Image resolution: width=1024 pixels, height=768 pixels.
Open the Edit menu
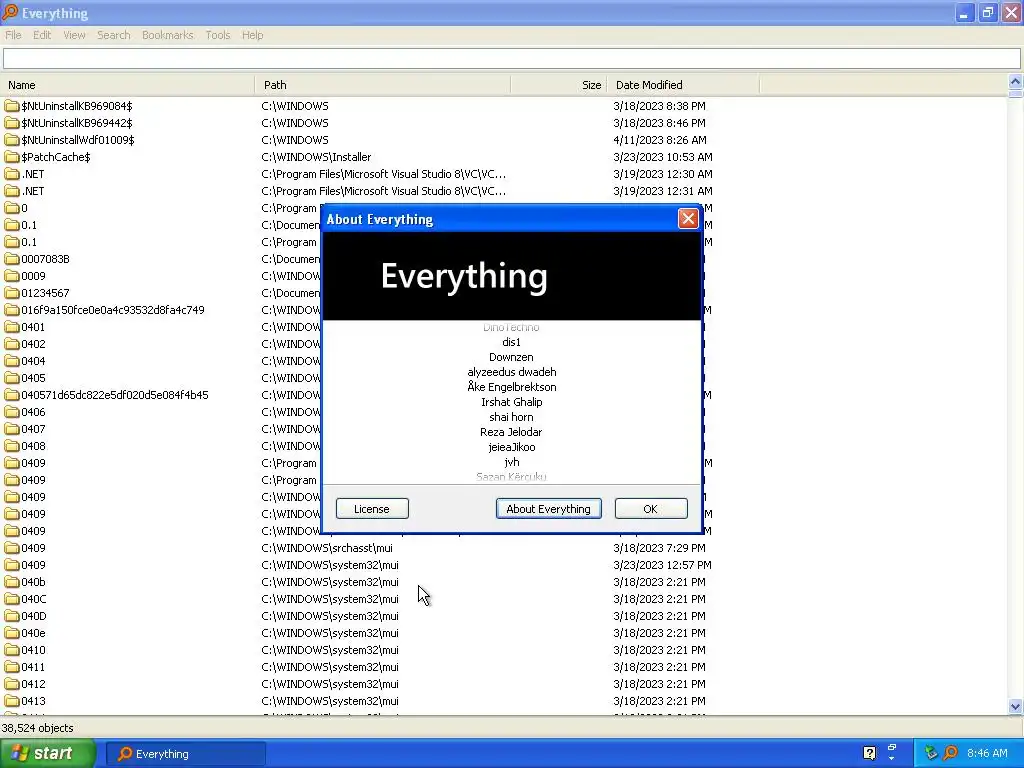tap(42, 35)
